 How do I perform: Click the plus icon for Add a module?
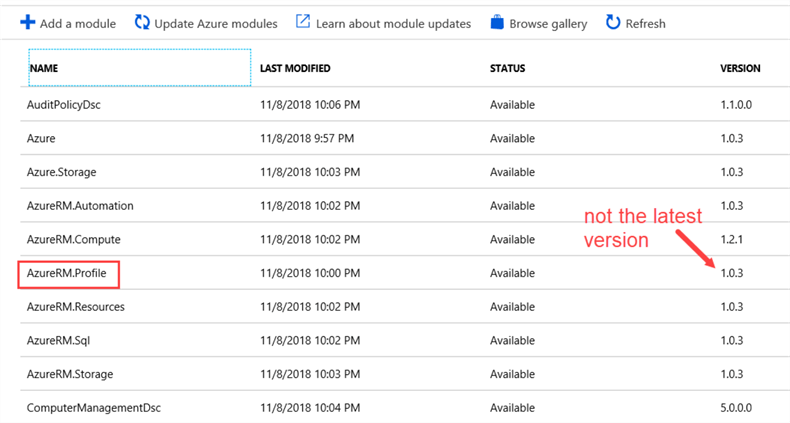tap(28, 23)
